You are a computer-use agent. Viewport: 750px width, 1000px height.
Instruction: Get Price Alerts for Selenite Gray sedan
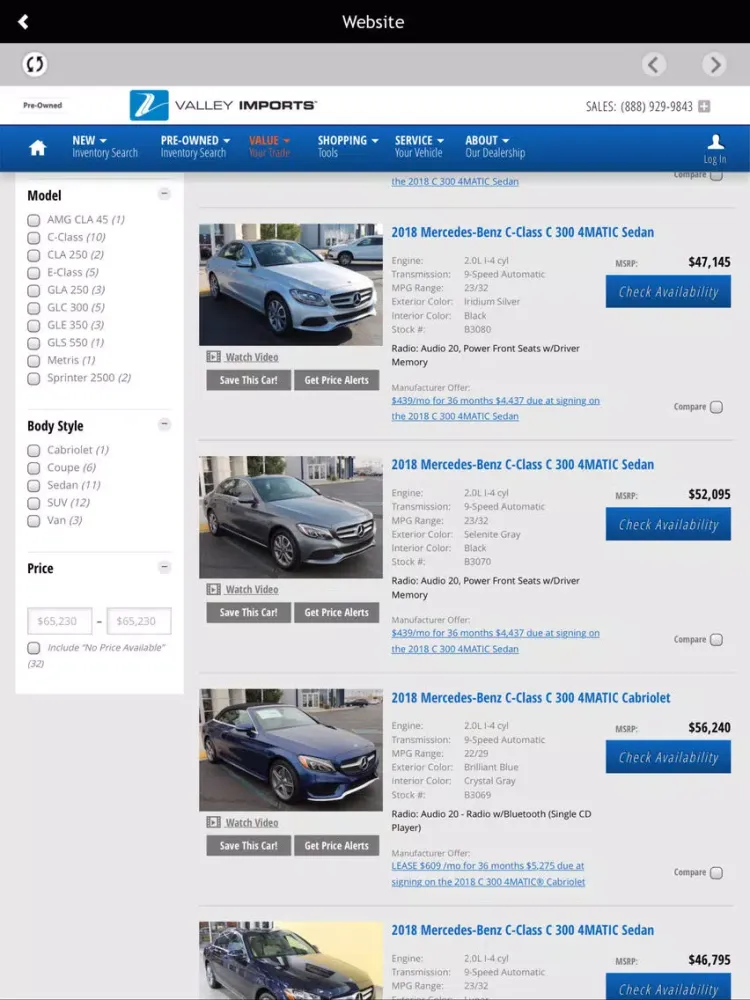coord(337,612)
